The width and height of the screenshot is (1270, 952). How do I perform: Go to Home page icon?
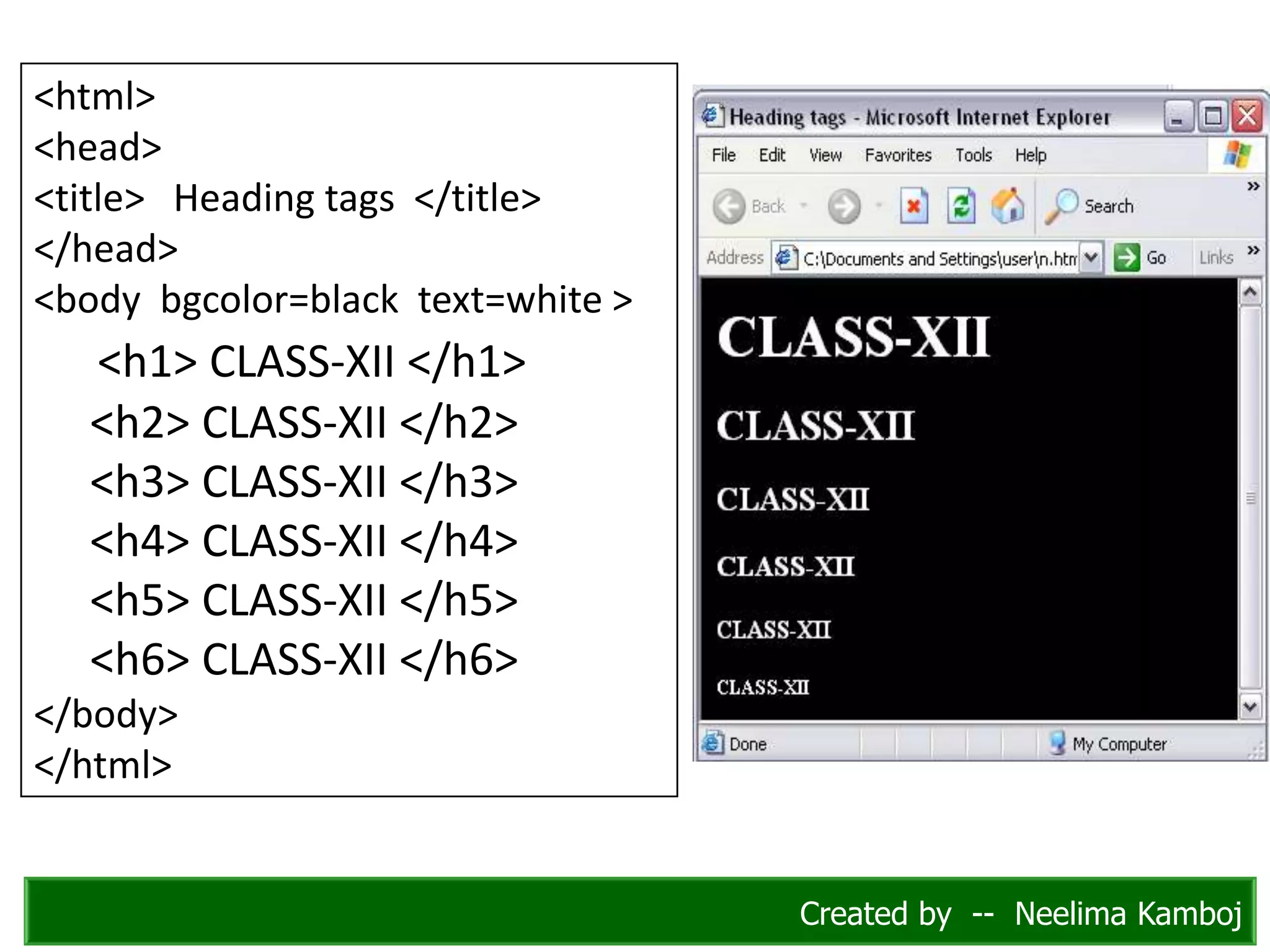tap(1008, 205)
